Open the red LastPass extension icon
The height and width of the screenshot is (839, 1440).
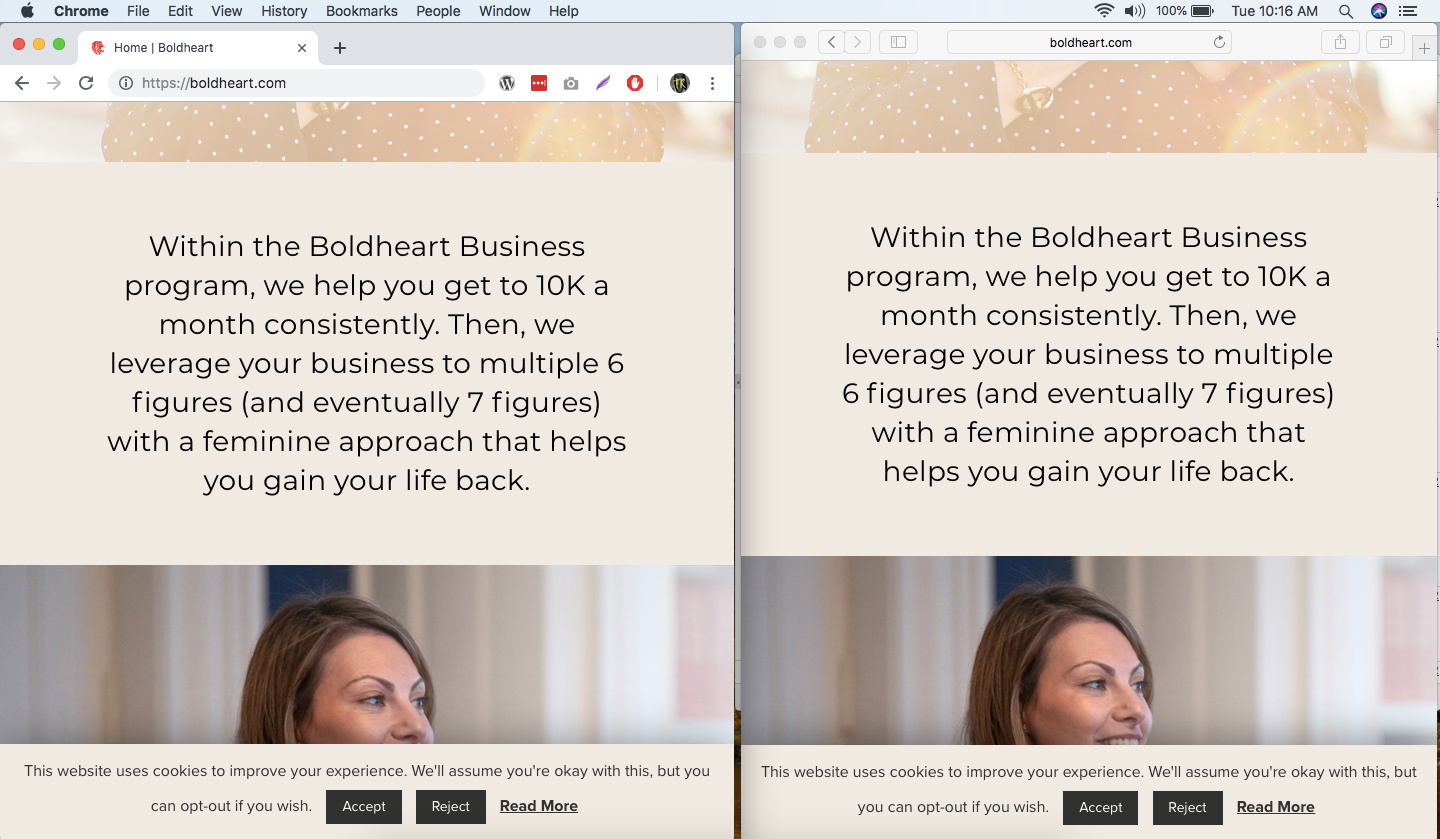(x=539, y=83)
